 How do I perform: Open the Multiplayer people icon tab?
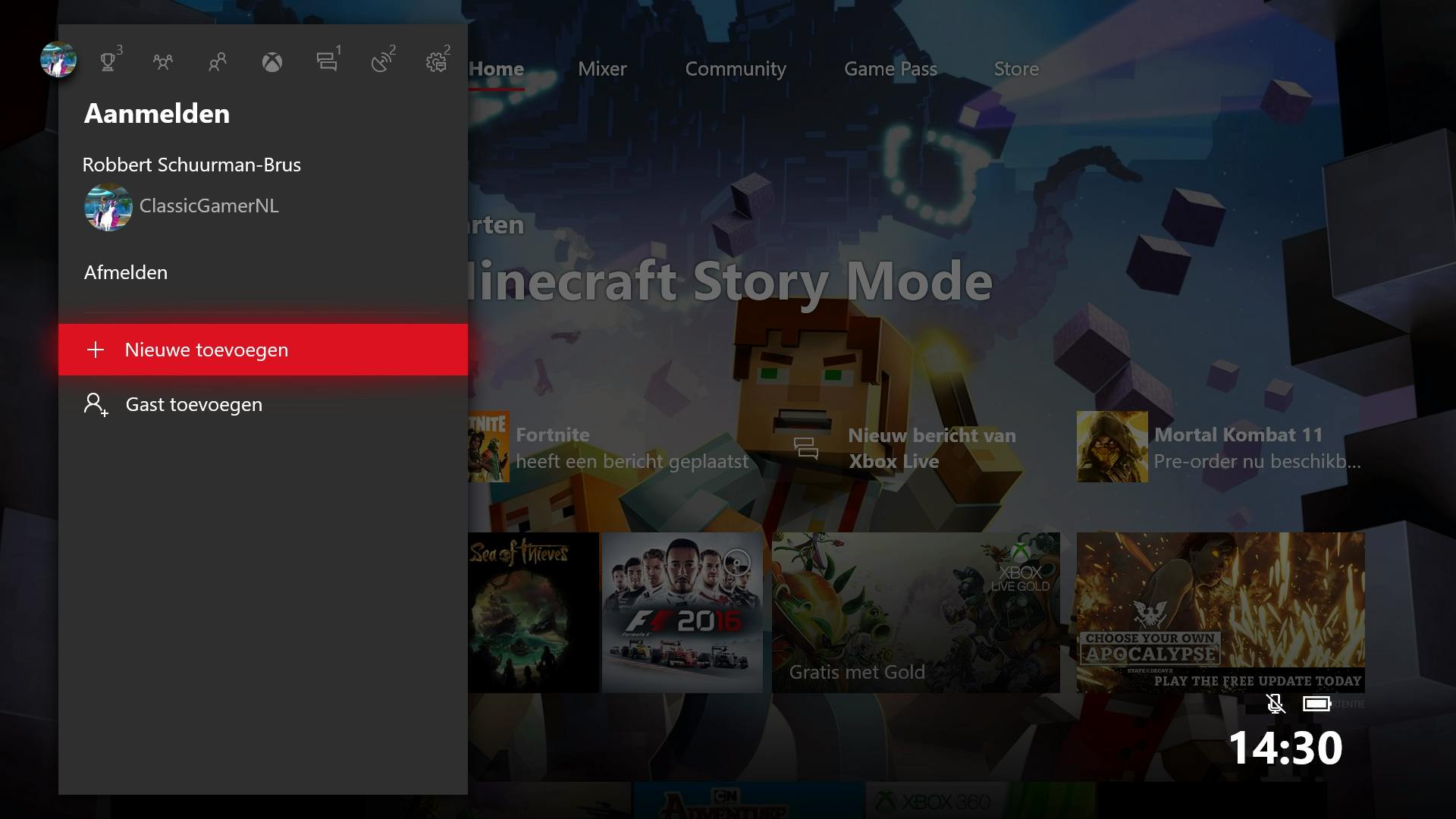163,61
